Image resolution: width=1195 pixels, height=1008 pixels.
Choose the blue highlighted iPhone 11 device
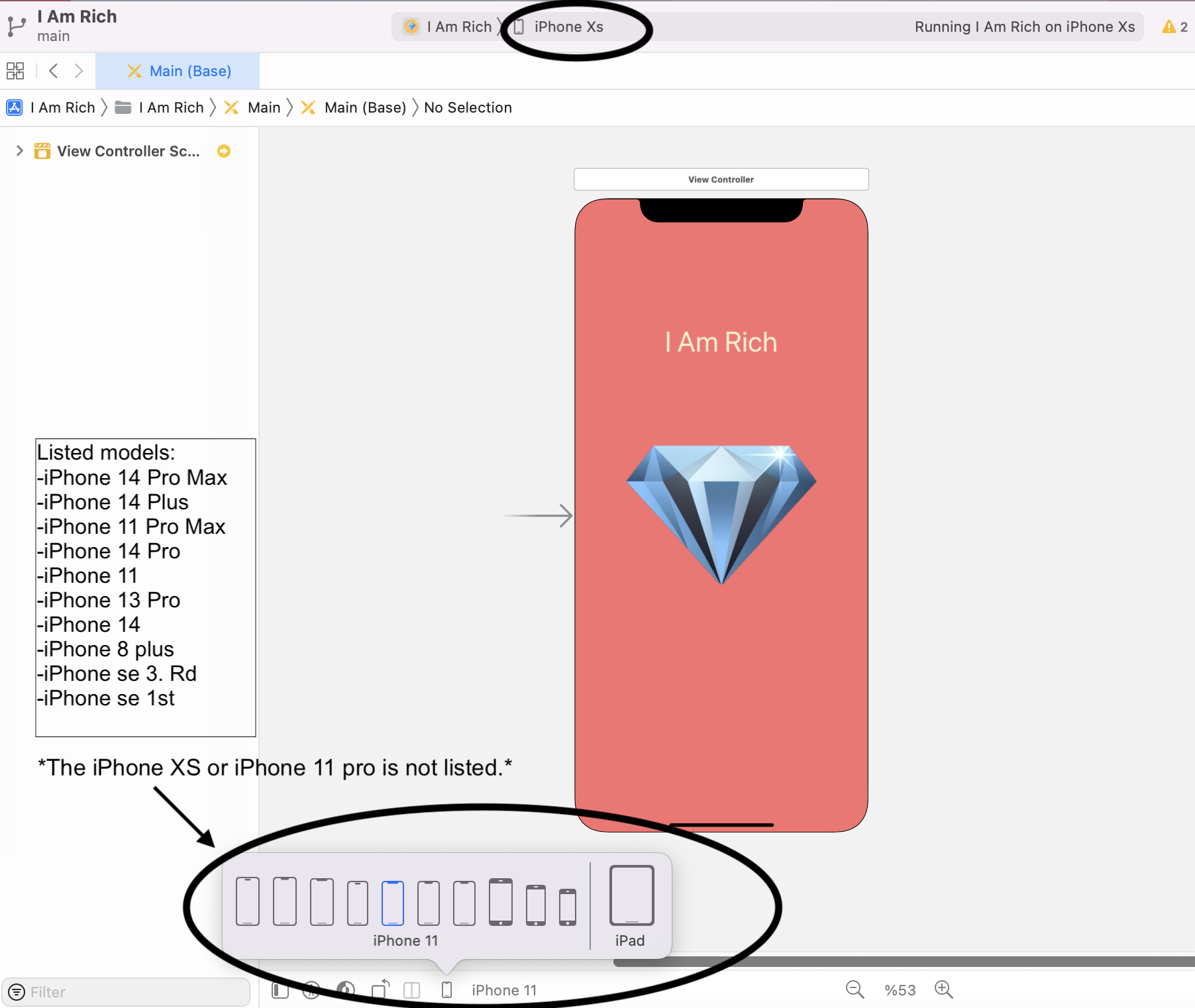point(393,903)
